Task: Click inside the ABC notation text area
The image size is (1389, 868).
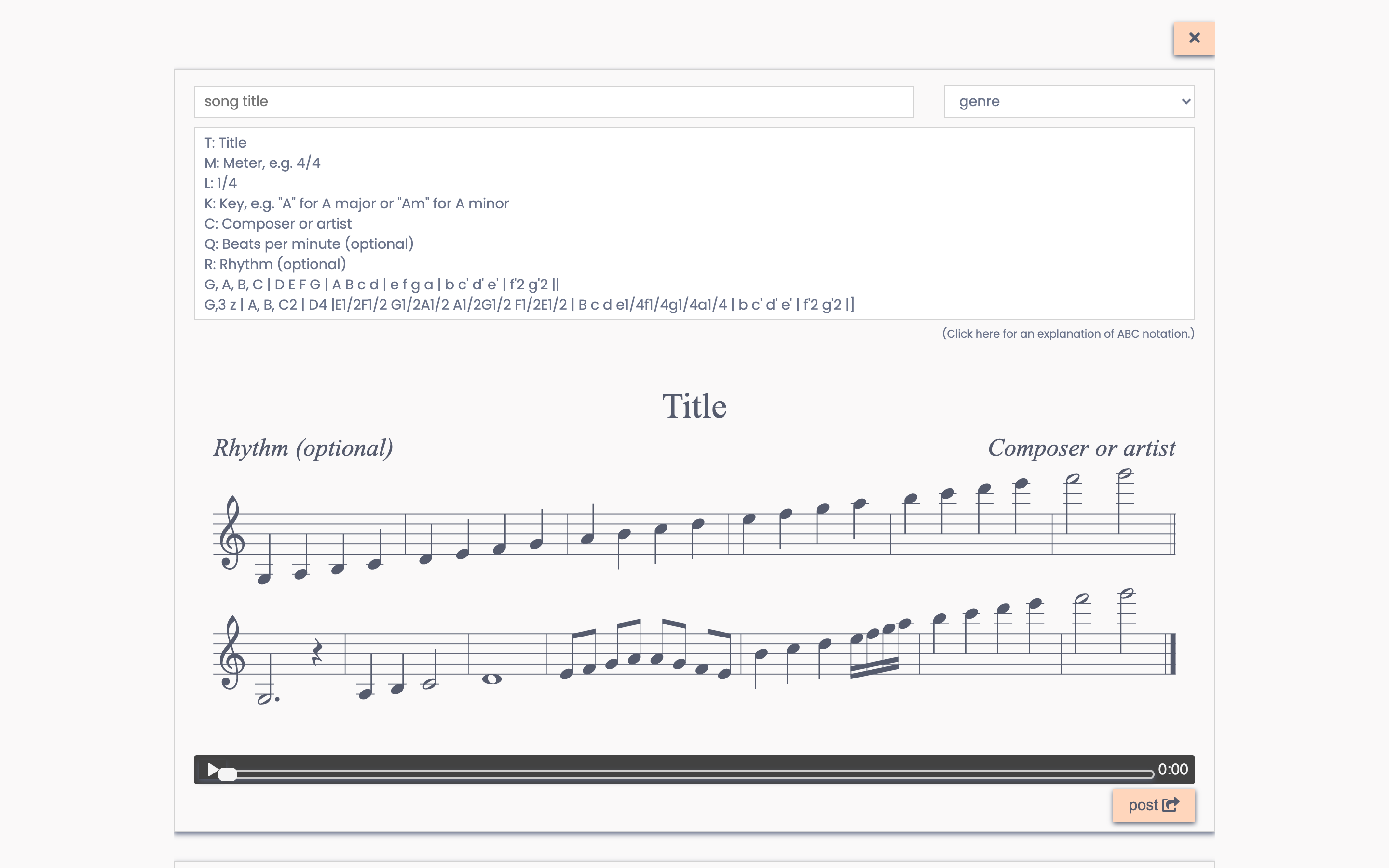Action: pyautogui.click(x=694, y=223)
